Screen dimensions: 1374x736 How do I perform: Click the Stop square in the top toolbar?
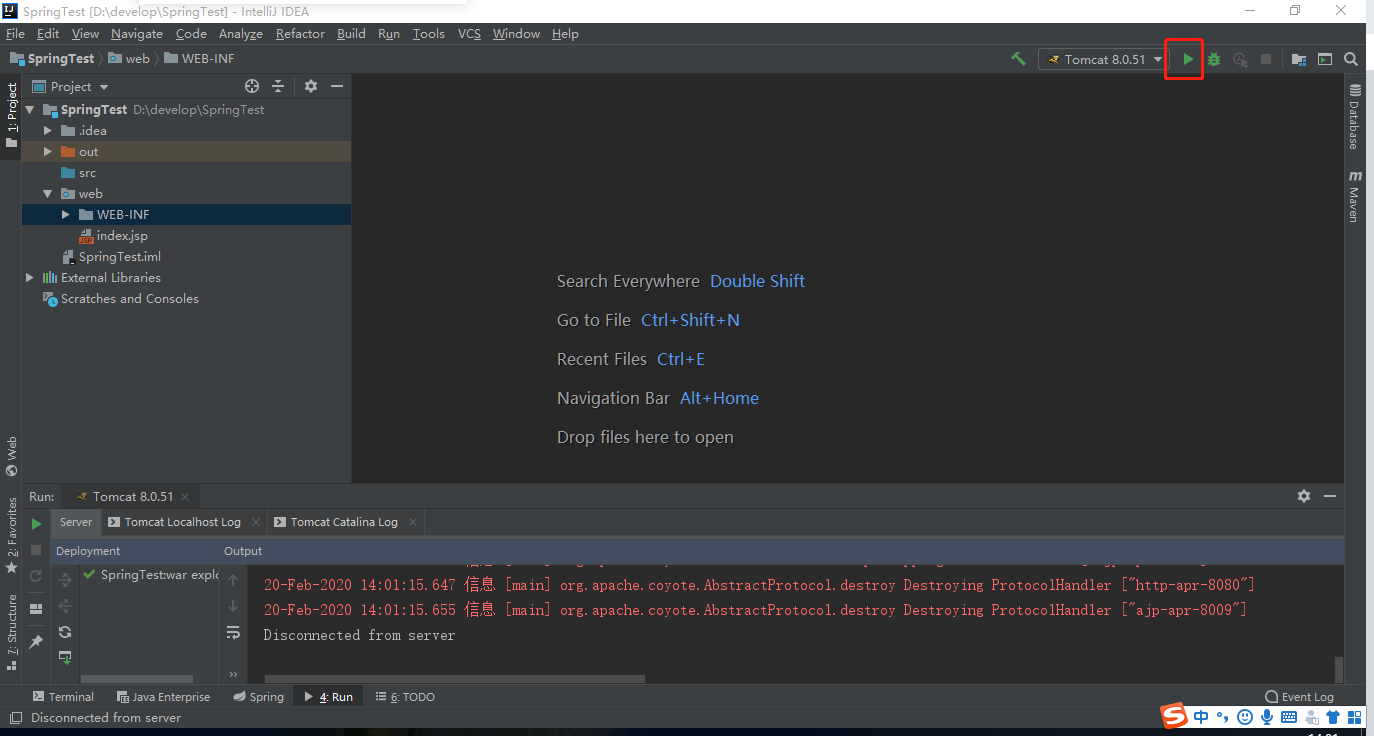pyautogui.click(x=1266, y=59)
